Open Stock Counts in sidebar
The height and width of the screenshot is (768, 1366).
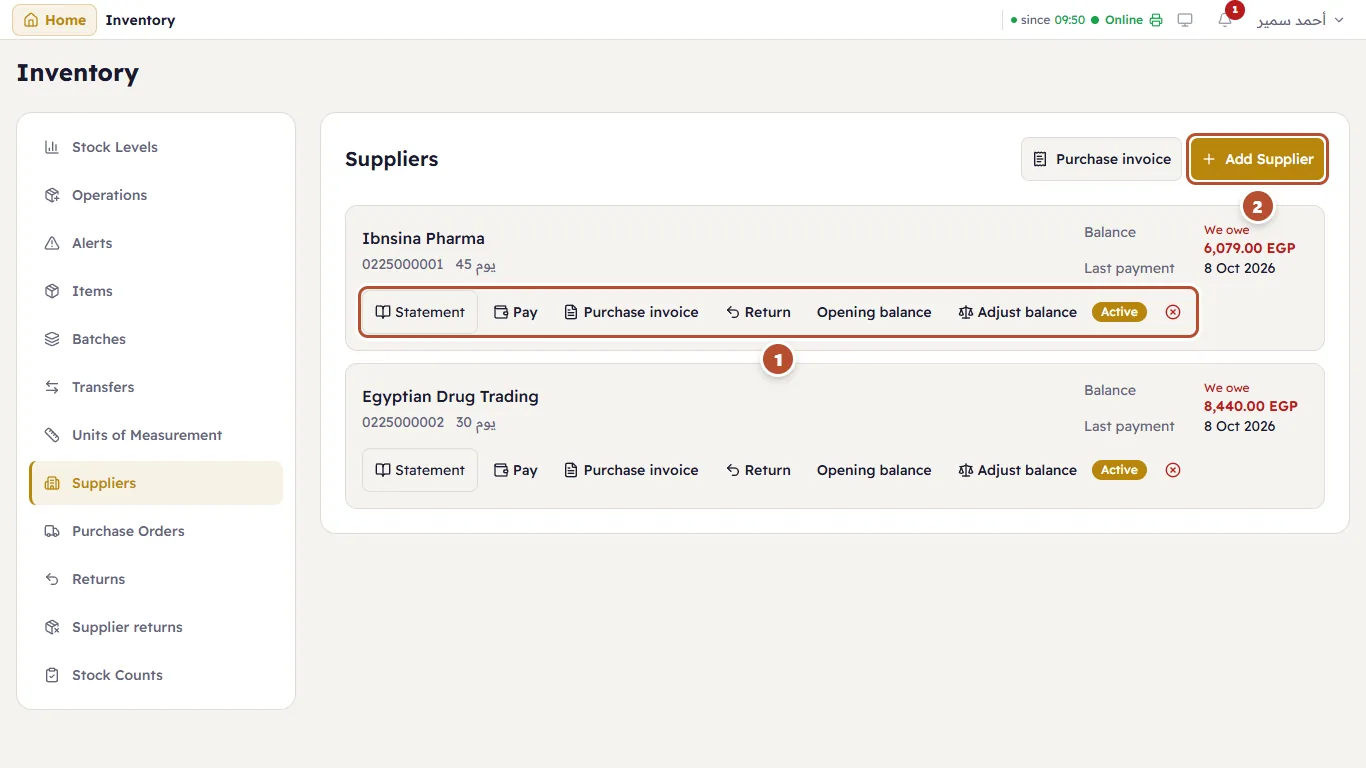[156, 675]
